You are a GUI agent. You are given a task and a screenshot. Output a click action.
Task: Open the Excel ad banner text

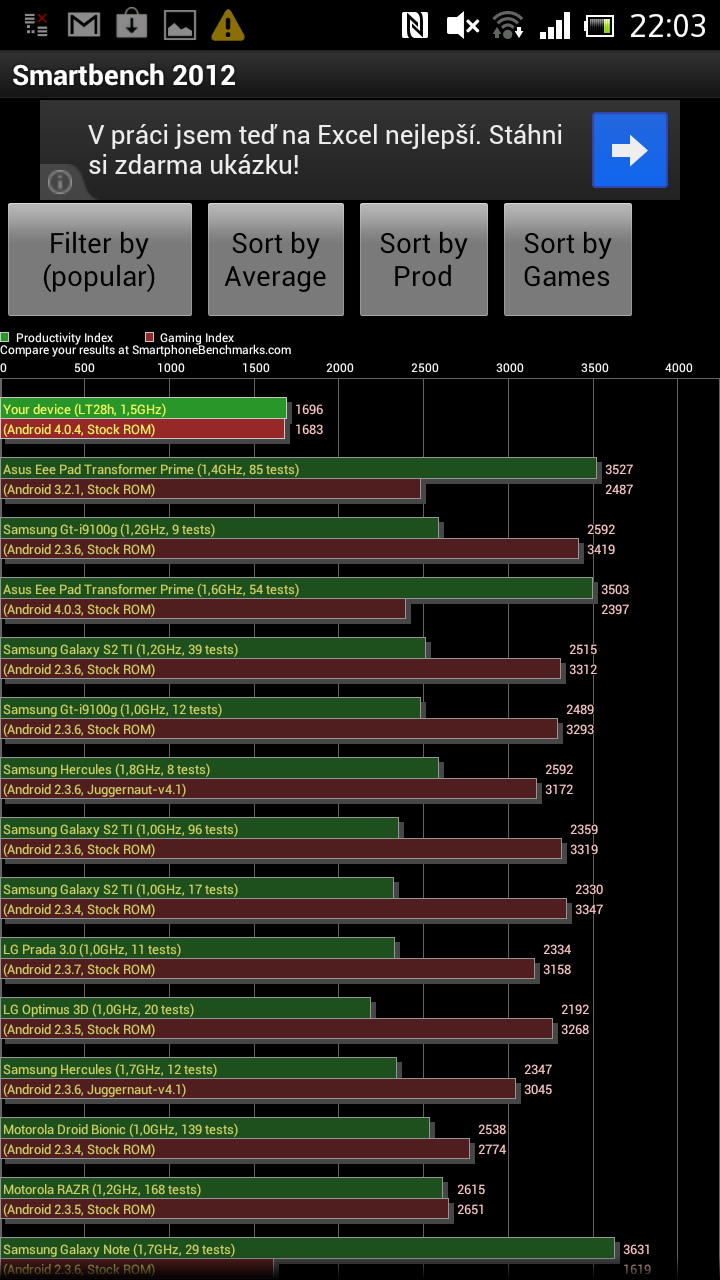325,150
